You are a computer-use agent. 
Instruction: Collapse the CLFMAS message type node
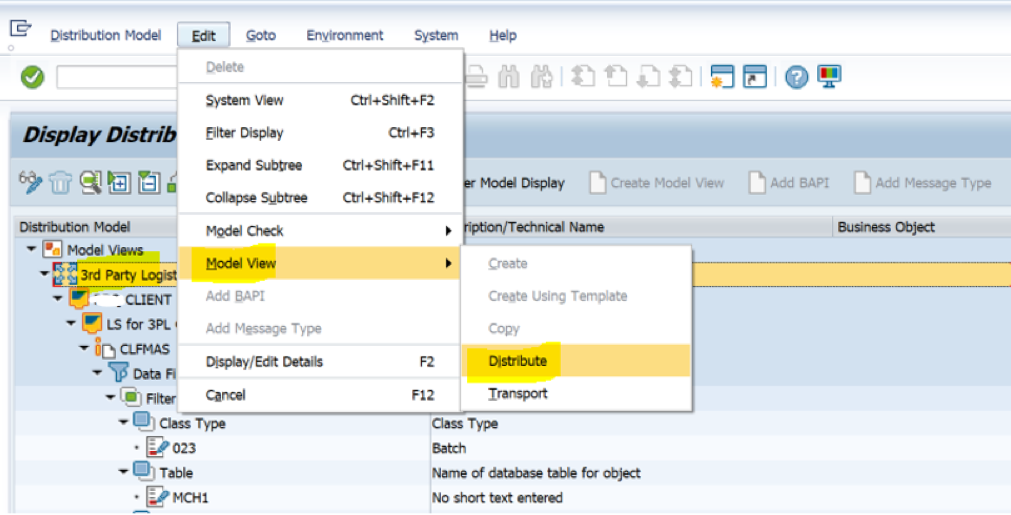84,348
